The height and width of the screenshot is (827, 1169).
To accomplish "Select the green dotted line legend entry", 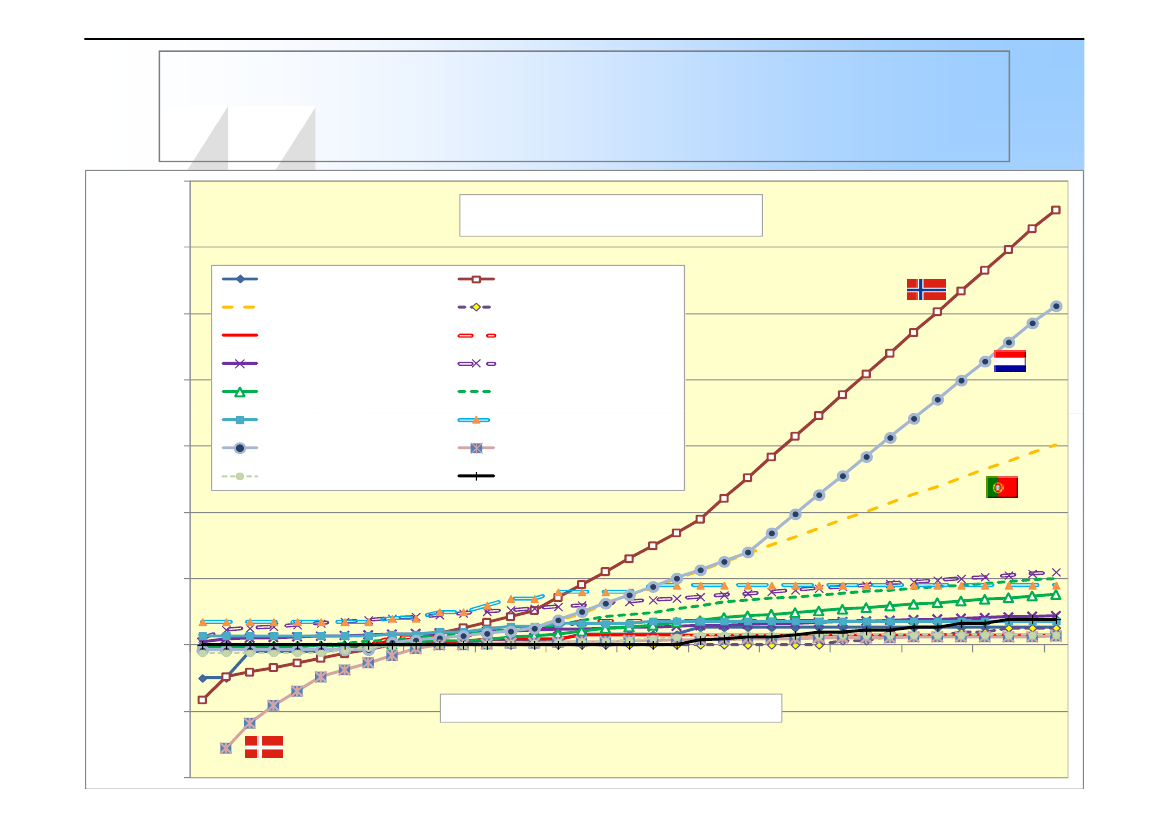I will 476,392.
